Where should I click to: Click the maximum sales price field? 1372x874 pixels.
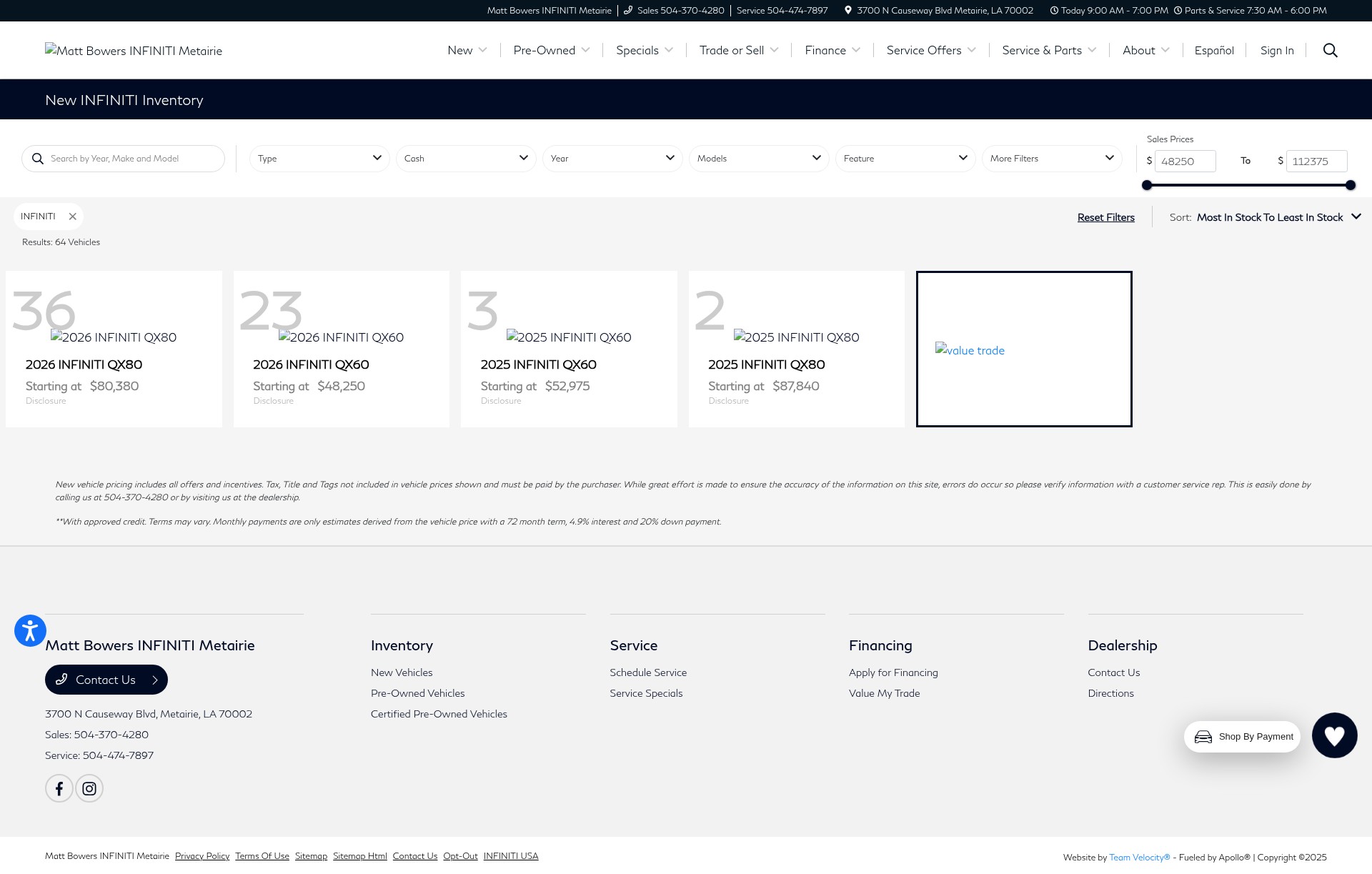(1316, 161)
